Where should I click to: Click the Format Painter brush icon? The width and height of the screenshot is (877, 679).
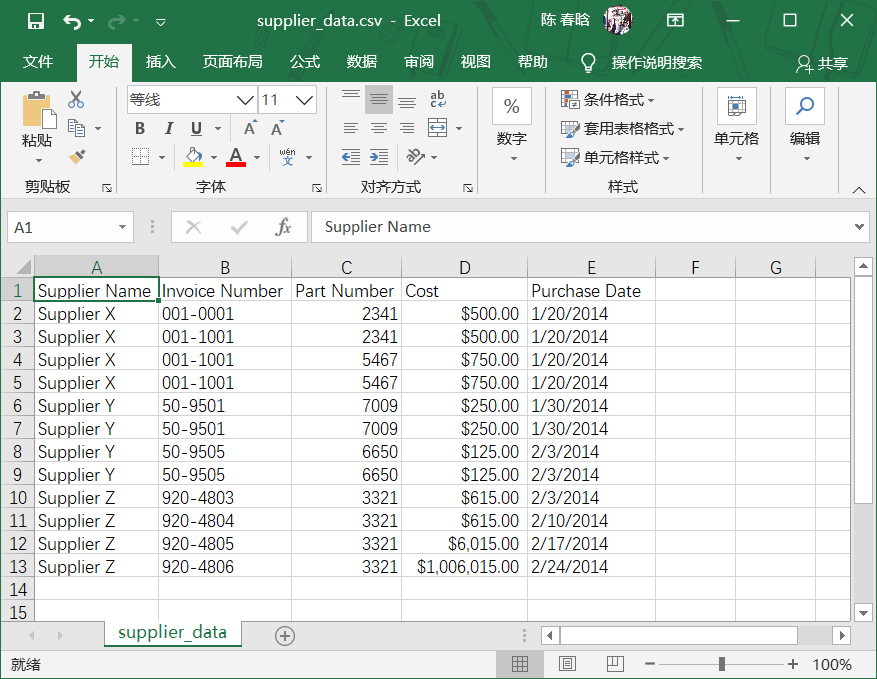coord(77,157)
